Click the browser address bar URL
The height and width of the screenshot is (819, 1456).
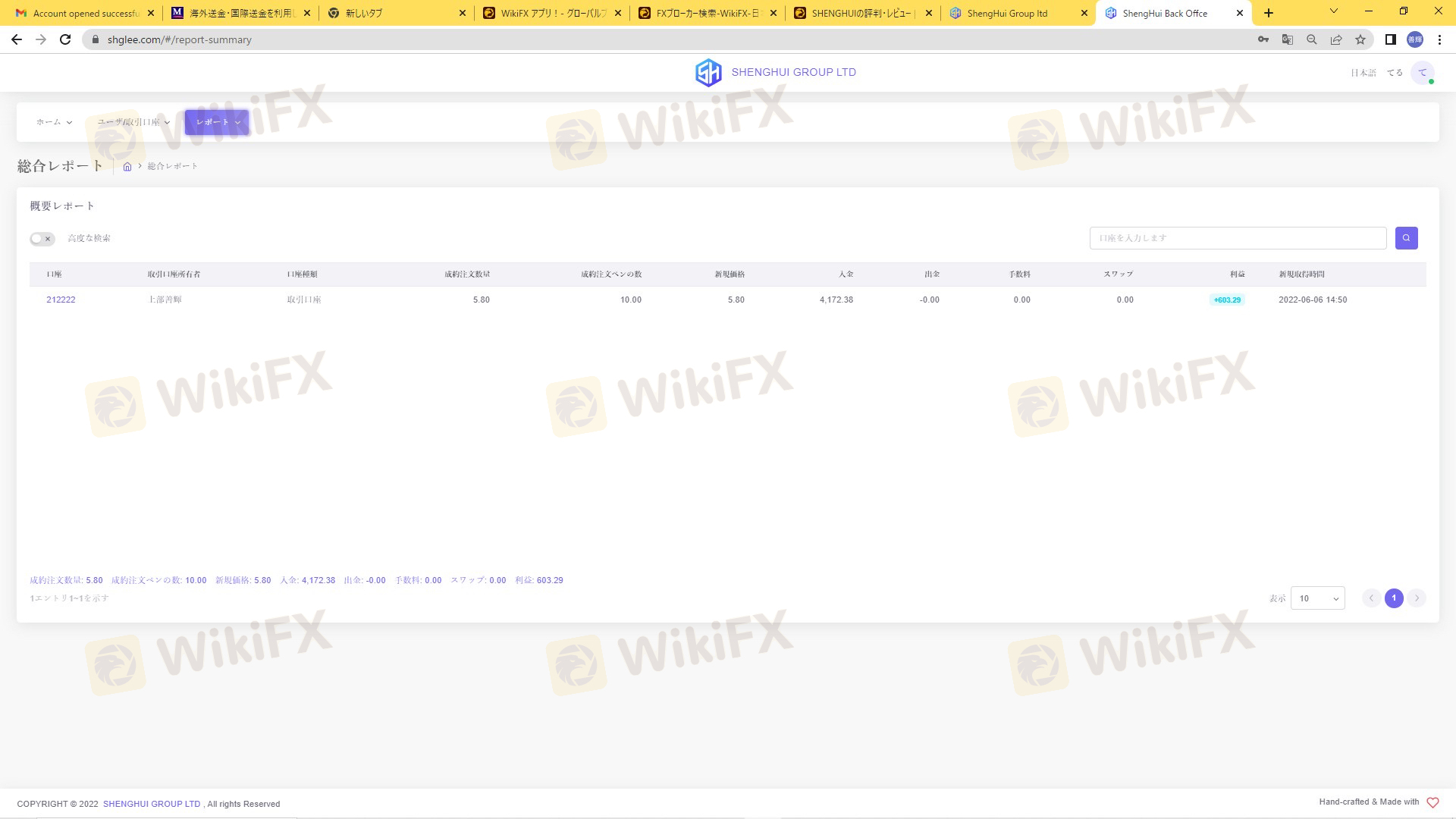point(180,39)
